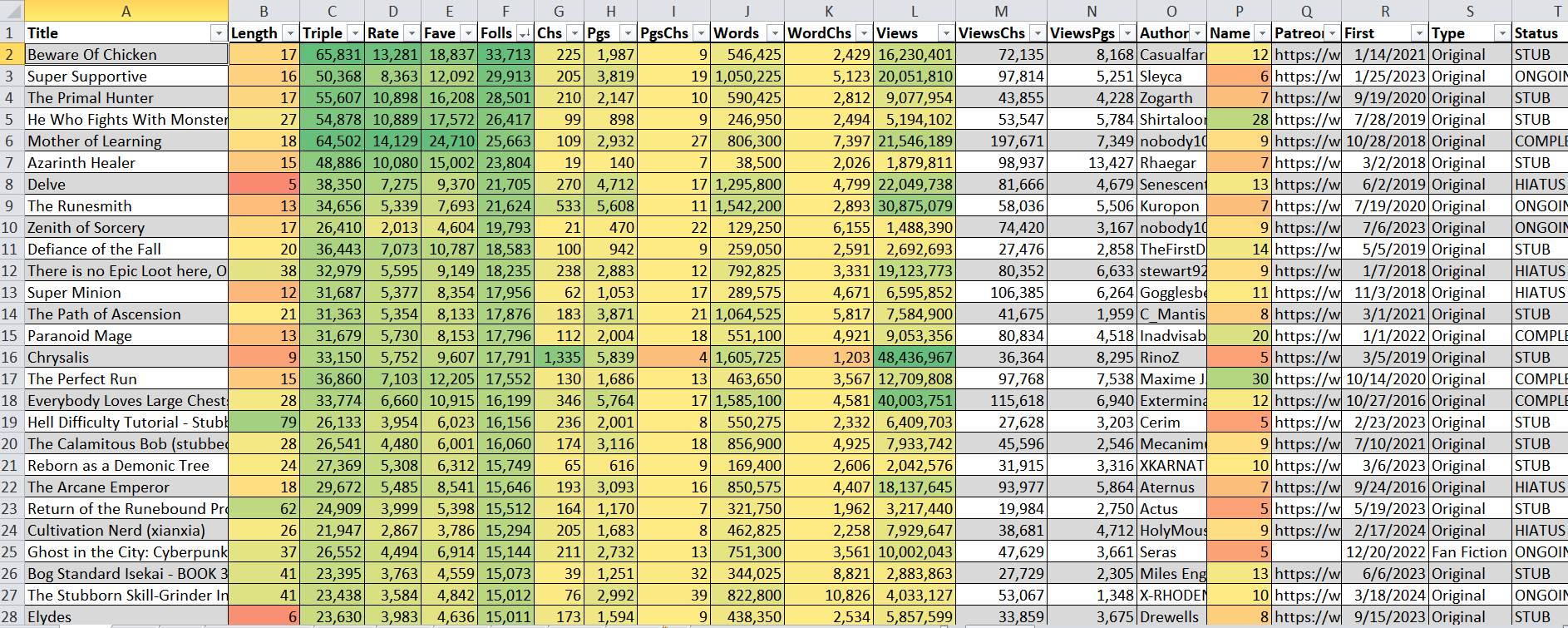
Task: Click the ViewsPgs value "13,427"
Action: tap(1092, 163)
